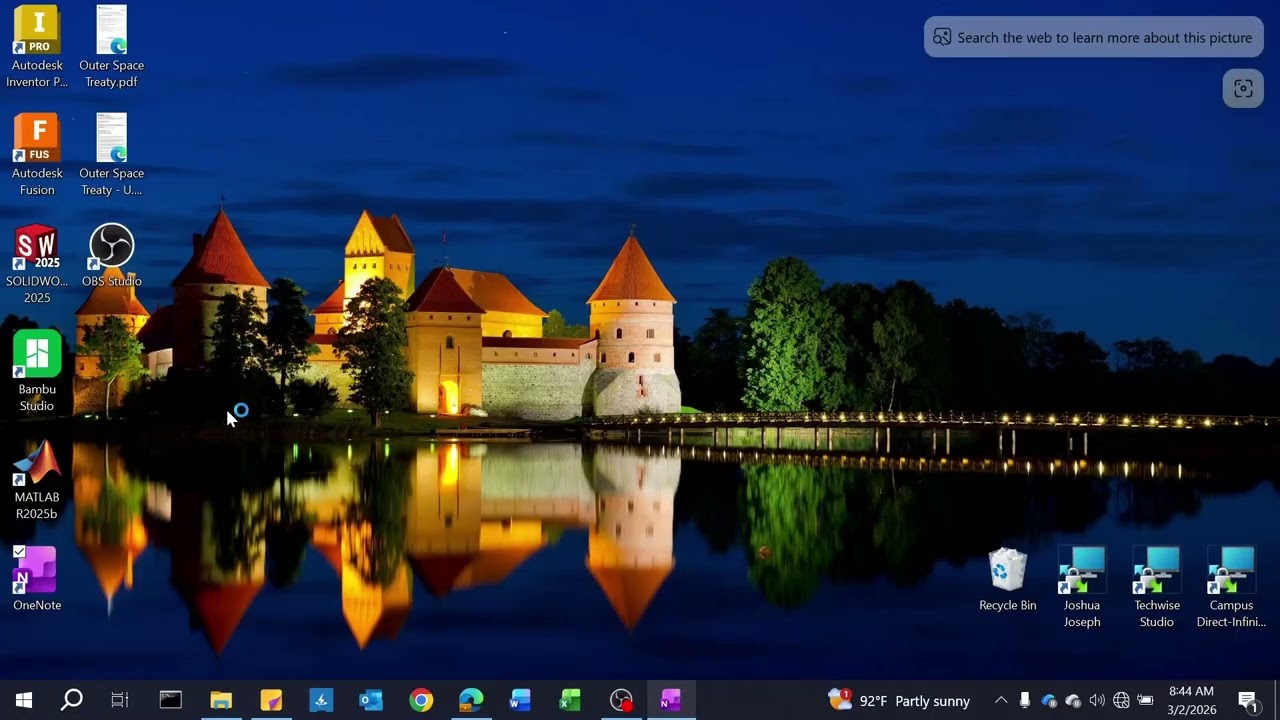Switch to OneNote in the taskbar
This screenshot has width=1280, height=720.
coord(670,700)
